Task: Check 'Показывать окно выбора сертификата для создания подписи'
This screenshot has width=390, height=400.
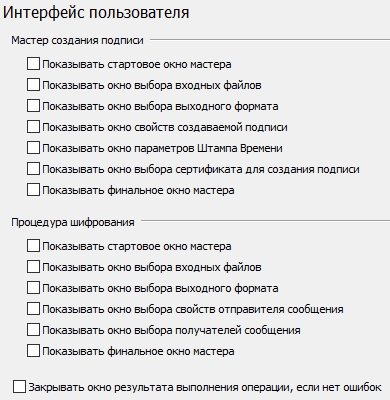Action: 33,169
